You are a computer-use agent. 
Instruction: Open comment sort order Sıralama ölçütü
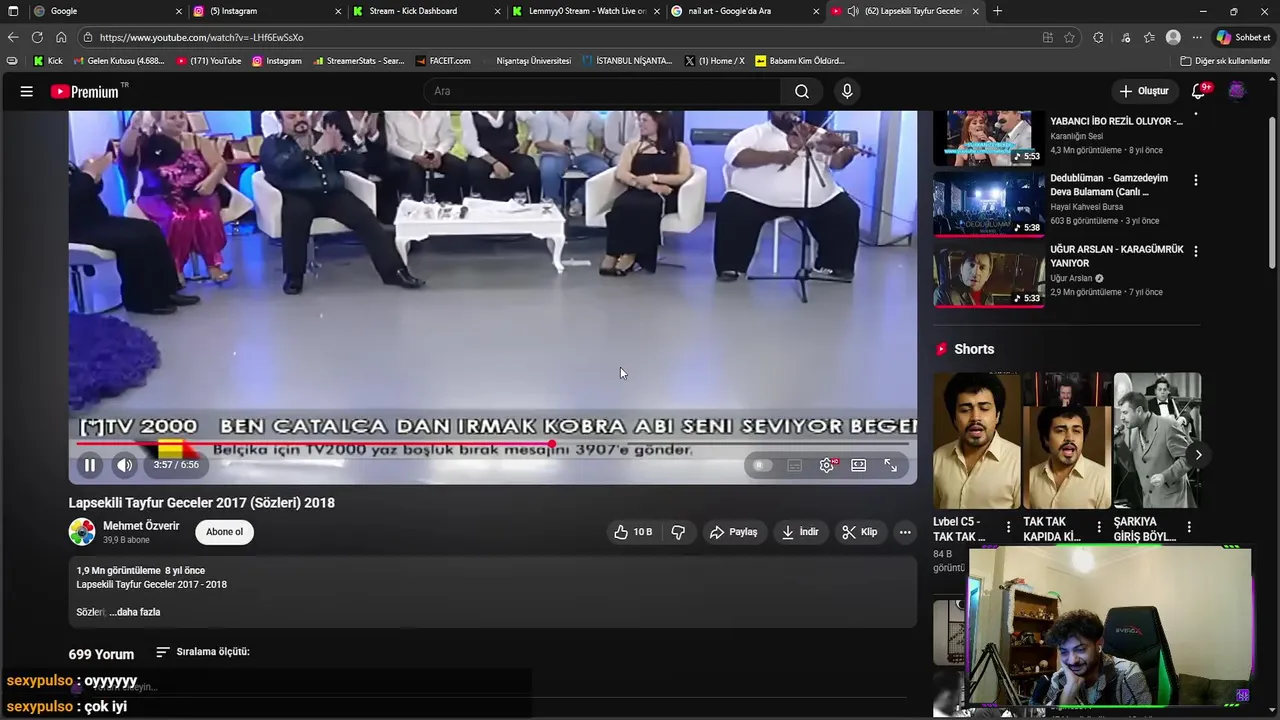pos(203,652)
